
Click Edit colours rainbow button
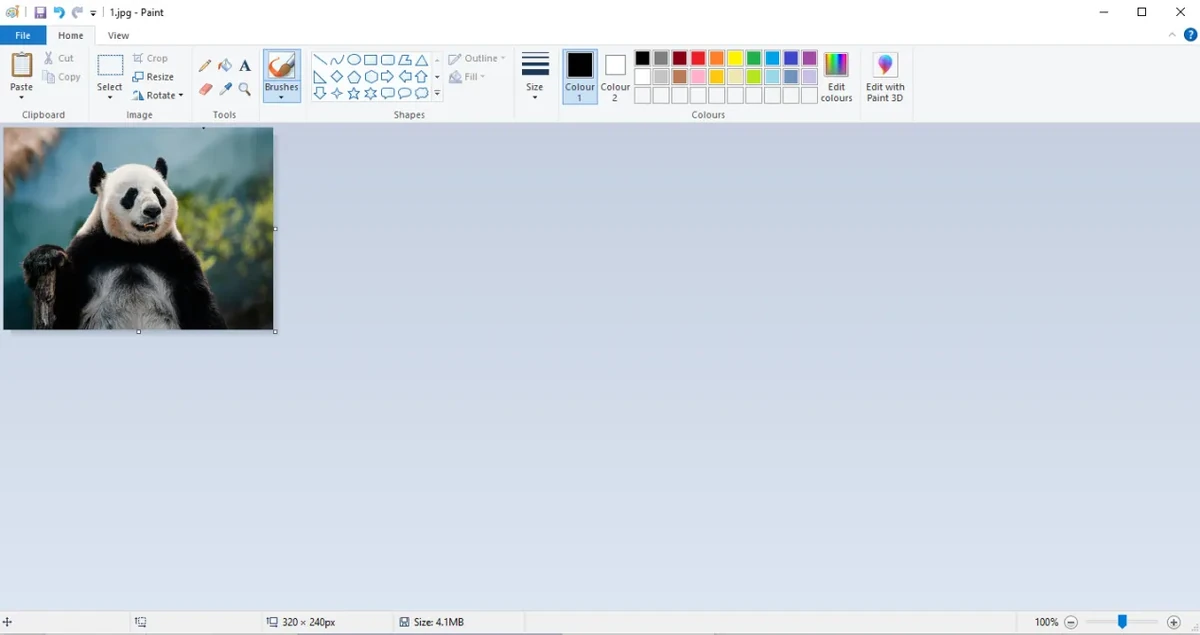click(836, 77)
